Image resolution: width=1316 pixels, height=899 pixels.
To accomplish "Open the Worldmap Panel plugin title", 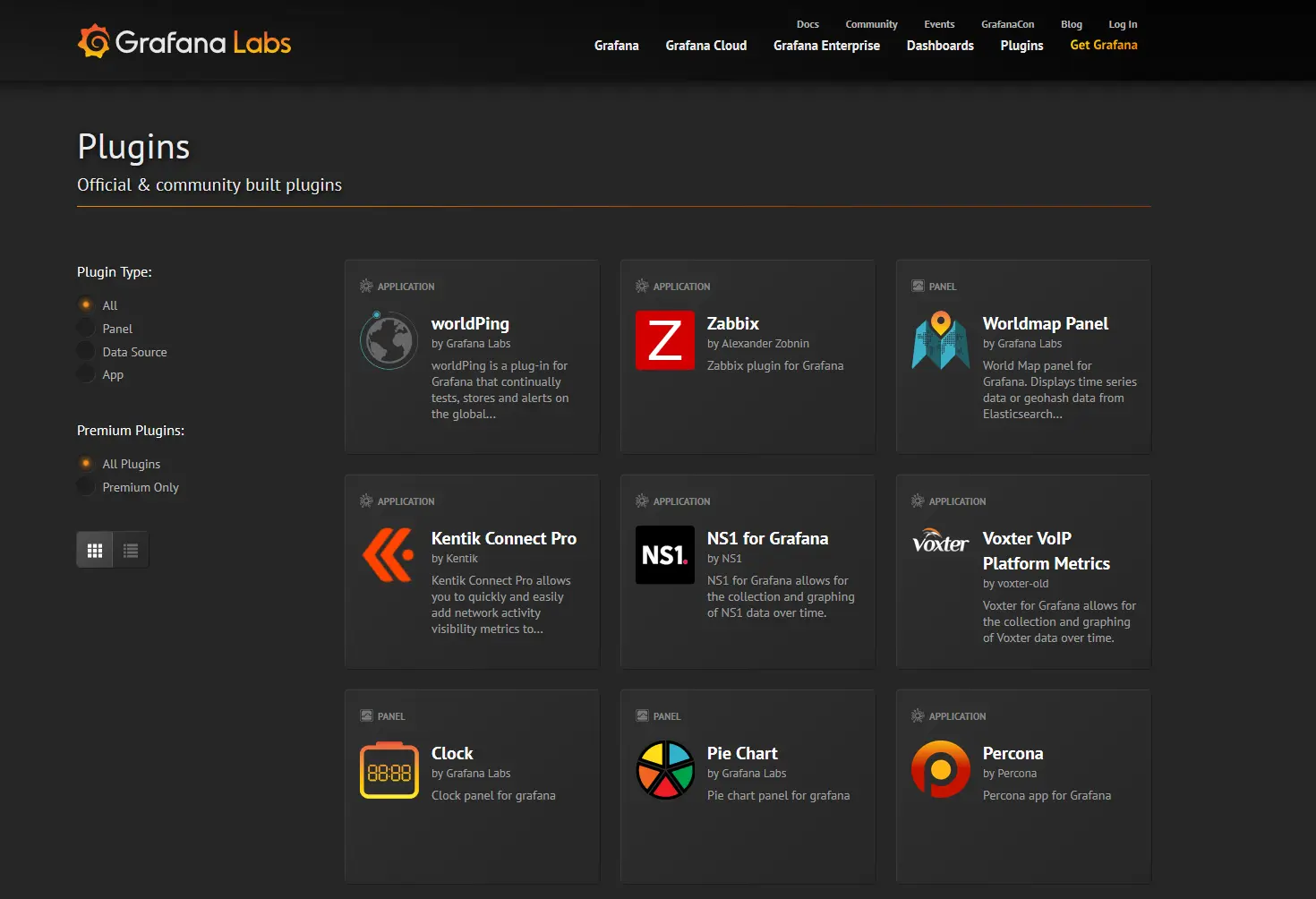I will pos(1046,323).
